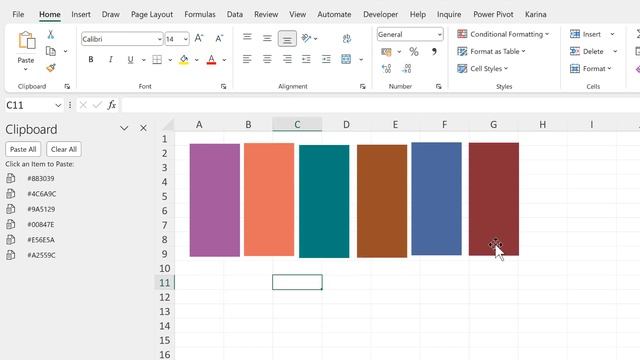Open the Calibri font name dropdown
The width and height of the screenshot is (640, 360).
[x=160, y=39]
